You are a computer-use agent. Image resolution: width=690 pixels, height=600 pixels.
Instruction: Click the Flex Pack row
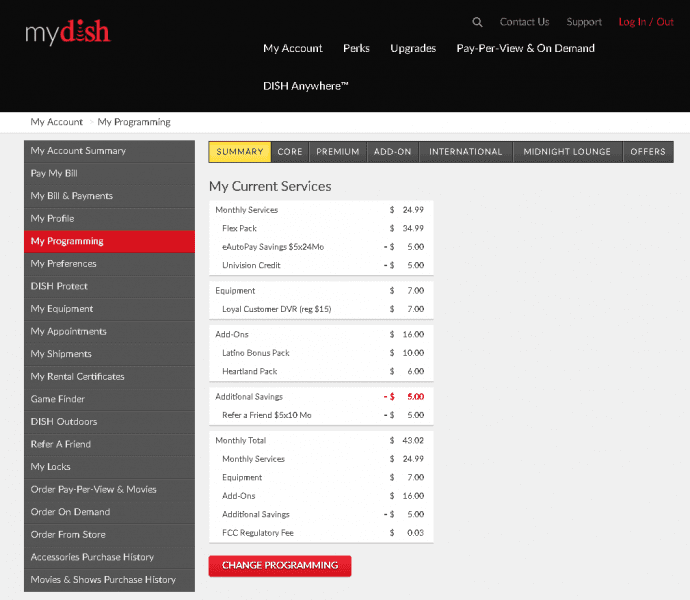tap(321, 228)
